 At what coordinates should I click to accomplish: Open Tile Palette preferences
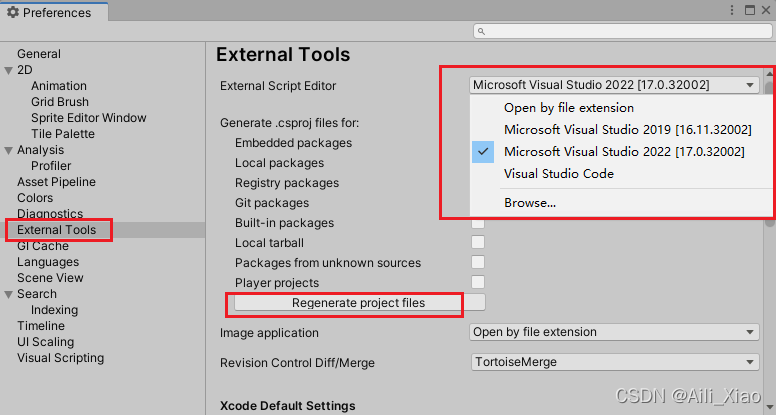coord(63,134)
